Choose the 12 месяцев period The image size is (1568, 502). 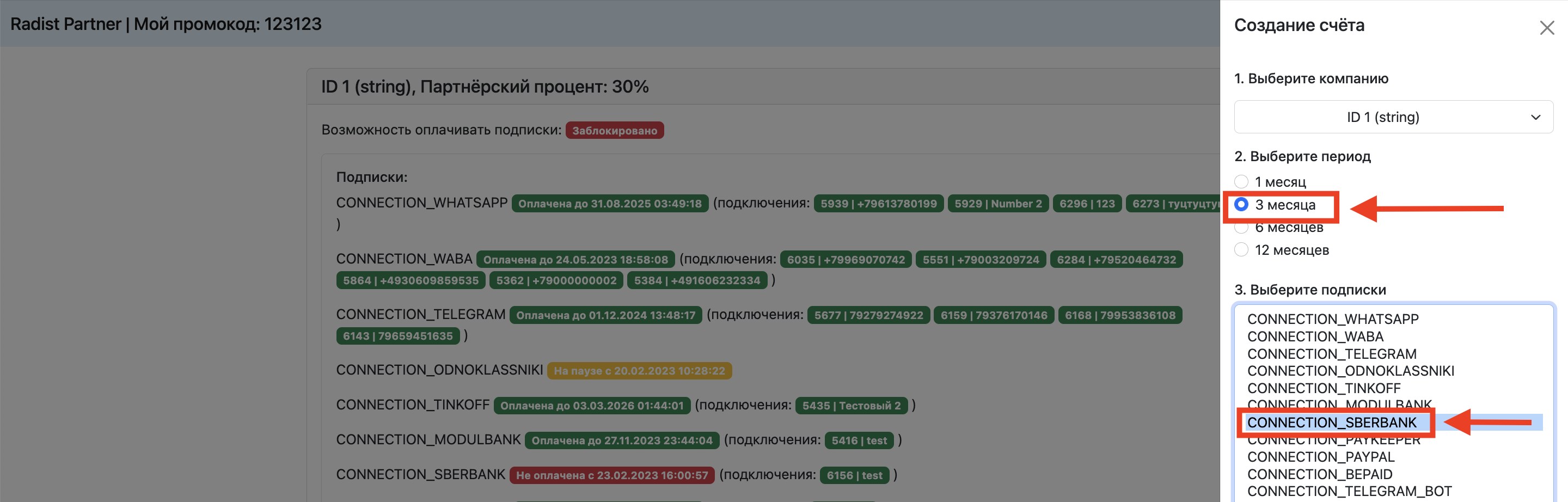point(1241,250)
